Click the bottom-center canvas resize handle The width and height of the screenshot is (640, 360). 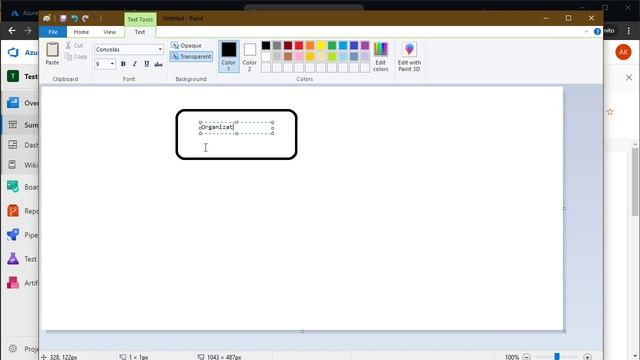click(x=302, y=331)
